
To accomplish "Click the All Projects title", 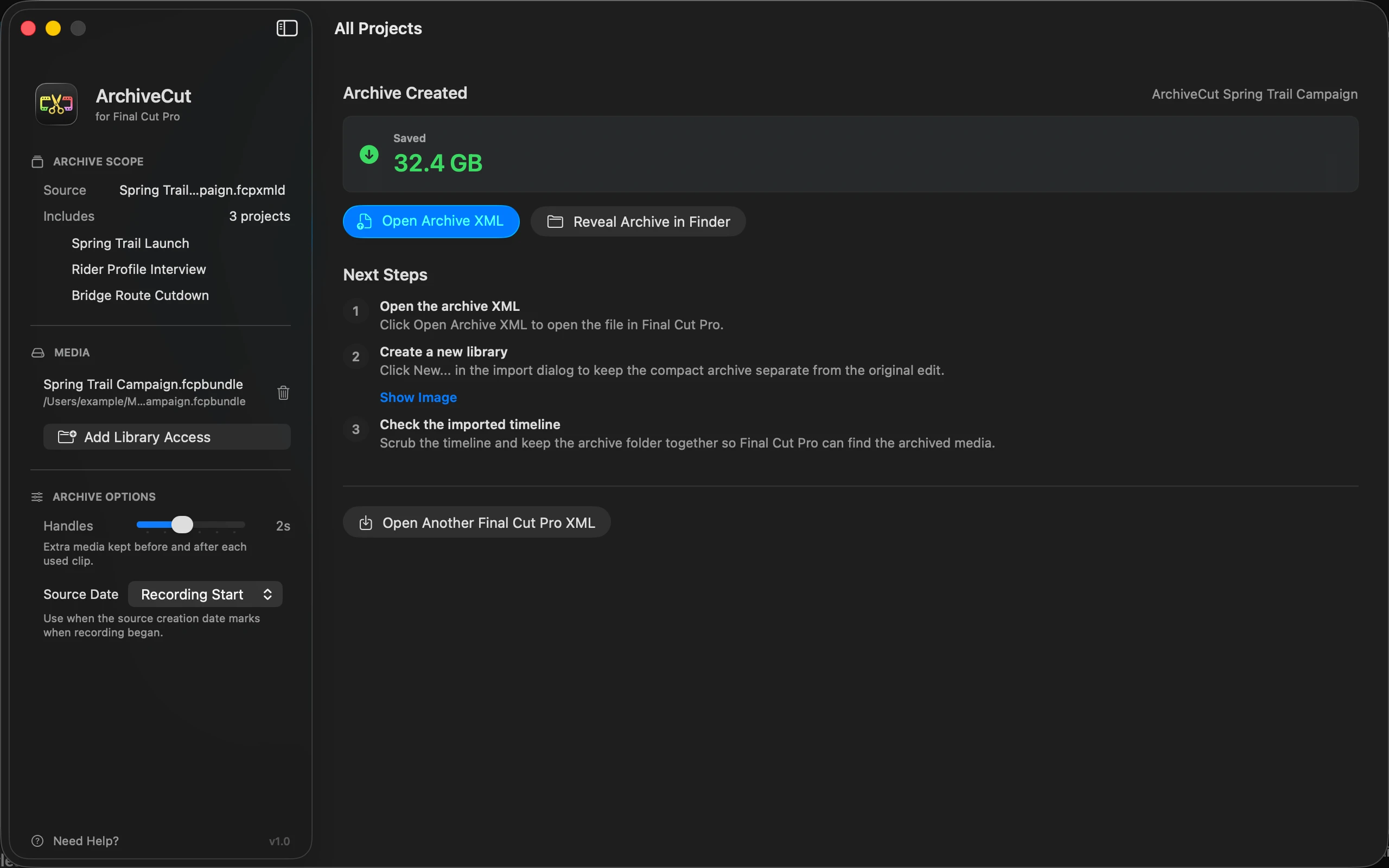I will [378, 29].
